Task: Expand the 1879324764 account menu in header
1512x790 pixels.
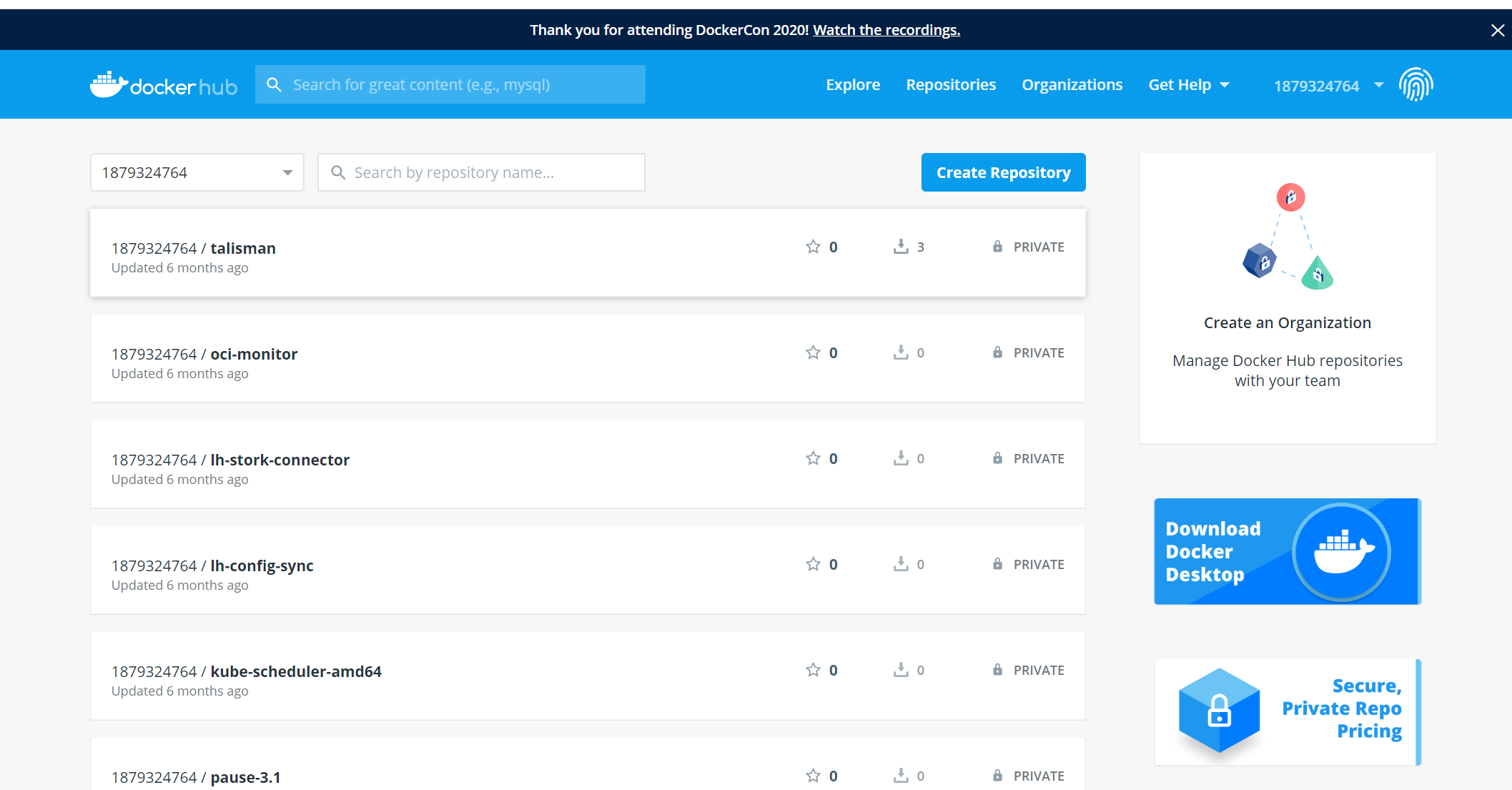Action: pyautogui.click(x=1328, y=86)
